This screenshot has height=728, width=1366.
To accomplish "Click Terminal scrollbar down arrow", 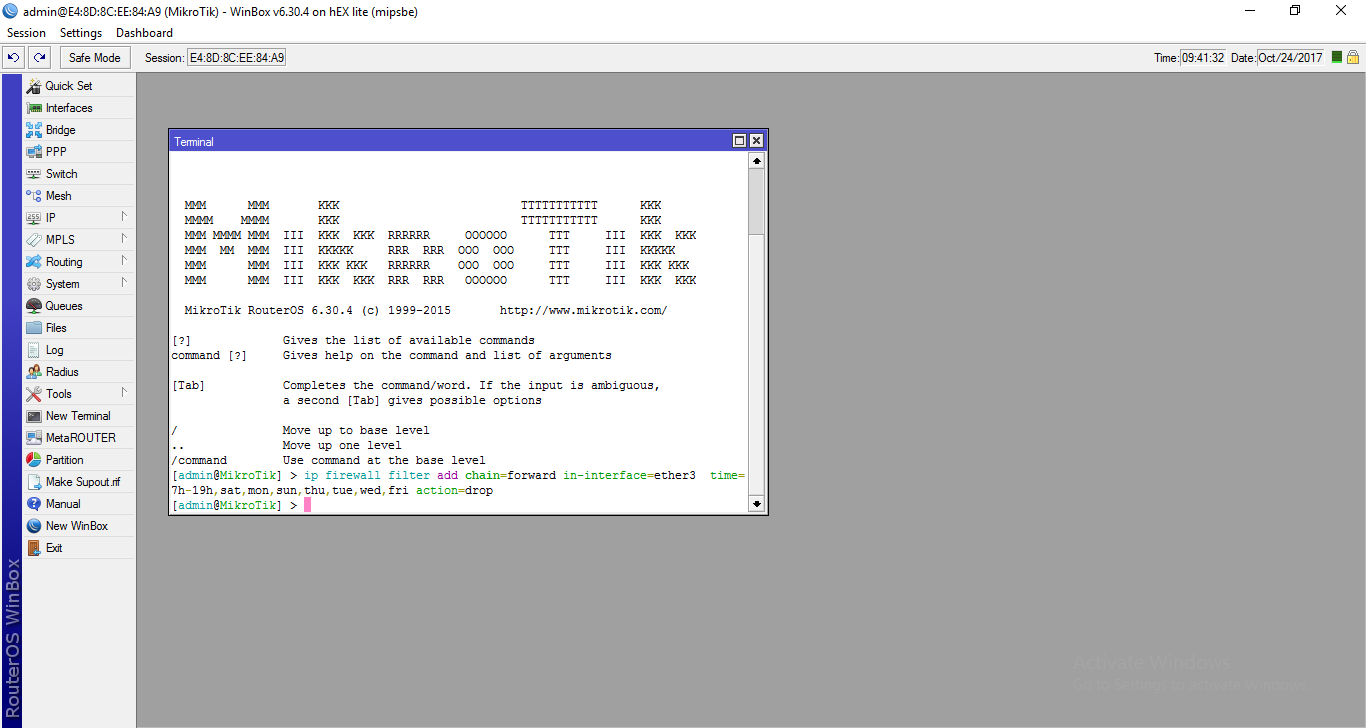I will pos(756,504).
